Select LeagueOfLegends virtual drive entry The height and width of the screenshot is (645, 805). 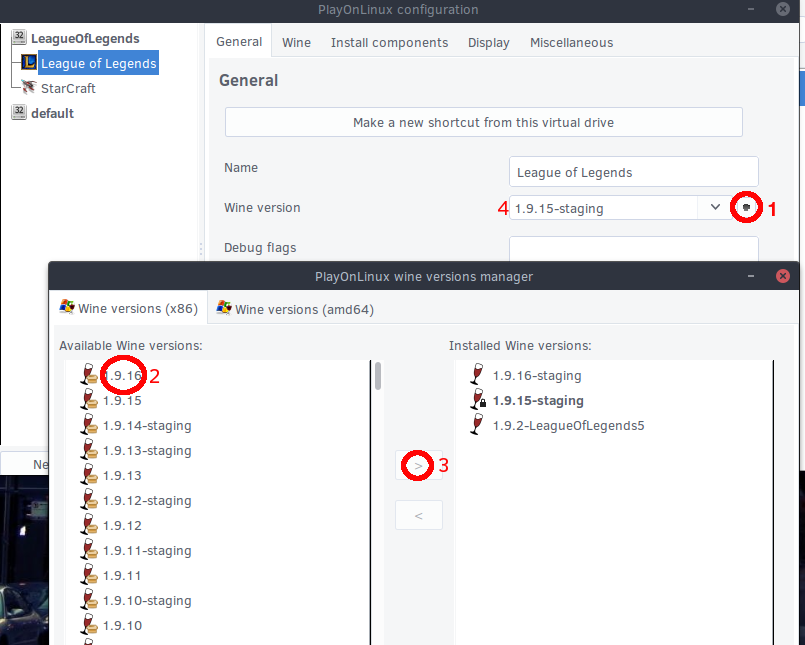pos(85,39)
